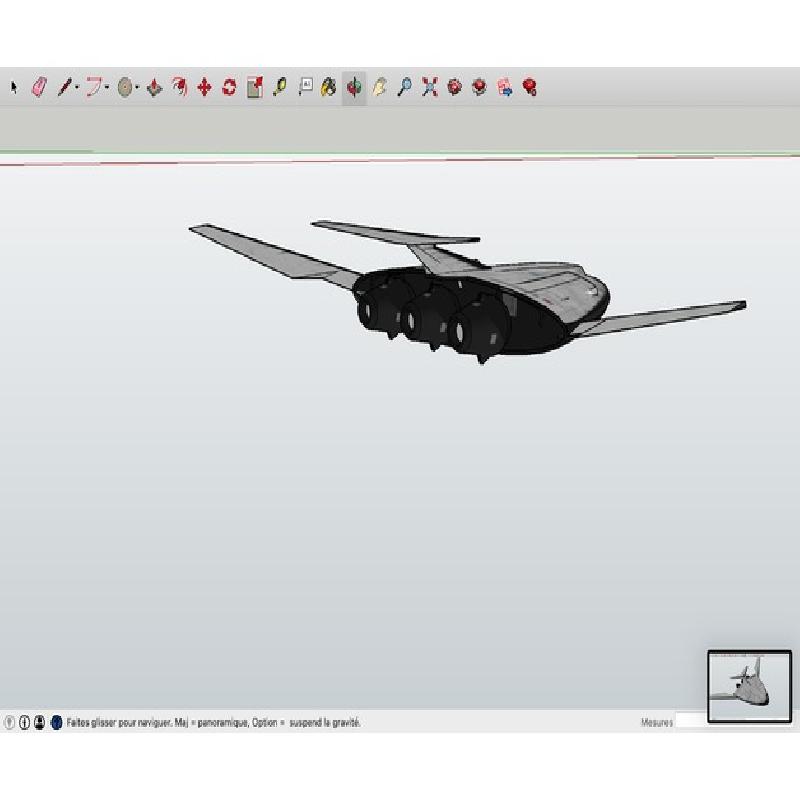Activate the Rotate tool

click(x=229, y=88)
